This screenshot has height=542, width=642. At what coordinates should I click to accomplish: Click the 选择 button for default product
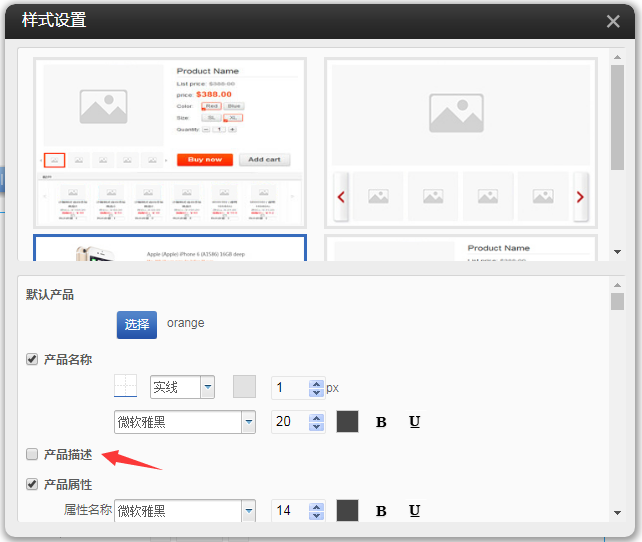pos(137,324)
